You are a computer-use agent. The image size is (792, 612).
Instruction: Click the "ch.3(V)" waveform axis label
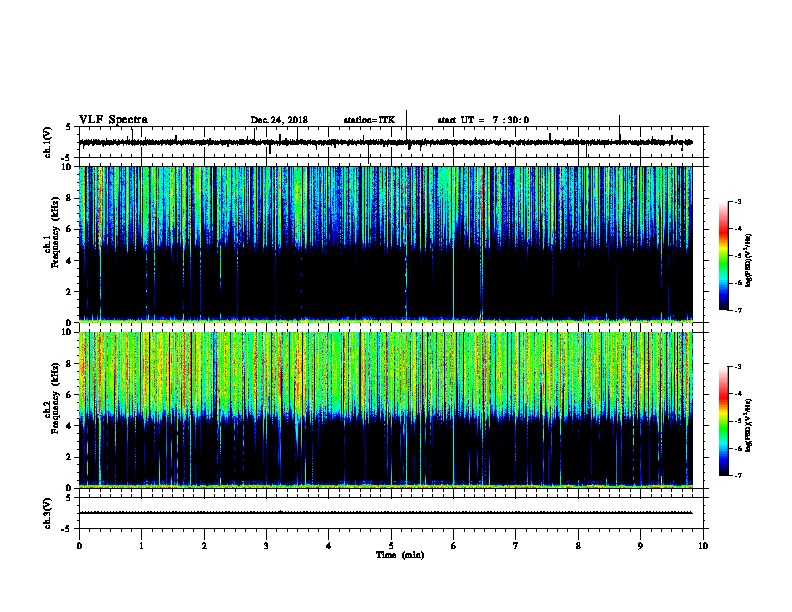(48, 513)
